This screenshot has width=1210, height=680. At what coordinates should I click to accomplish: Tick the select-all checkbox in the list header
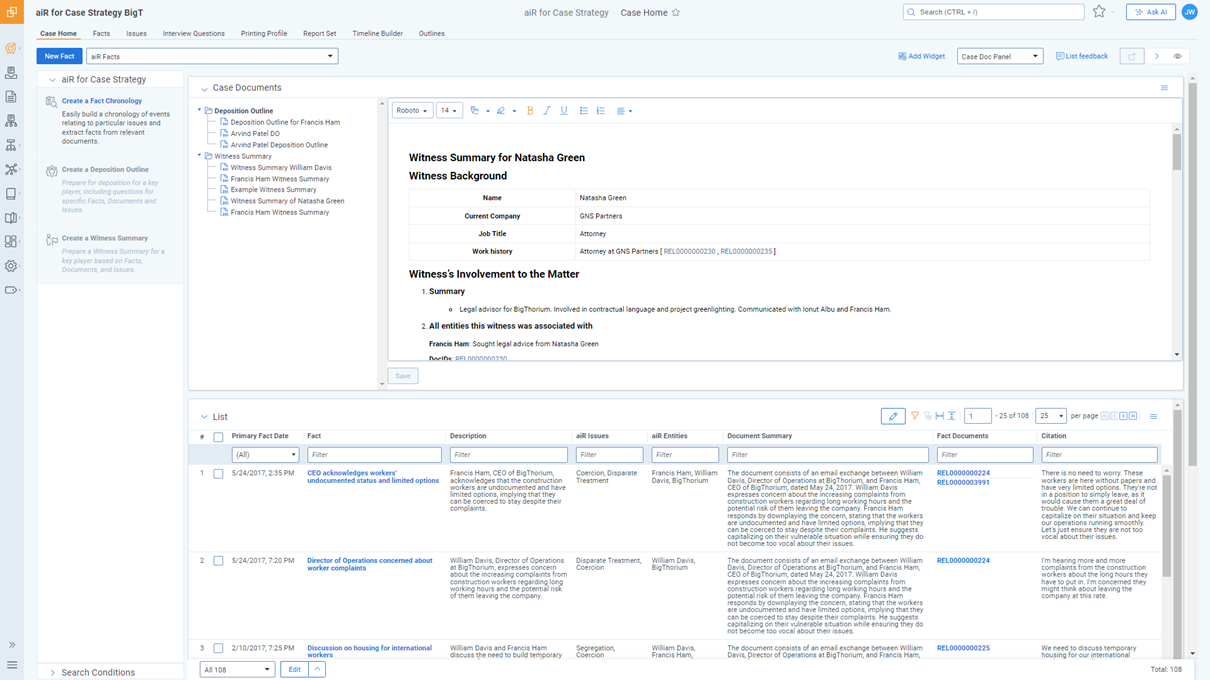coord(218,437)
